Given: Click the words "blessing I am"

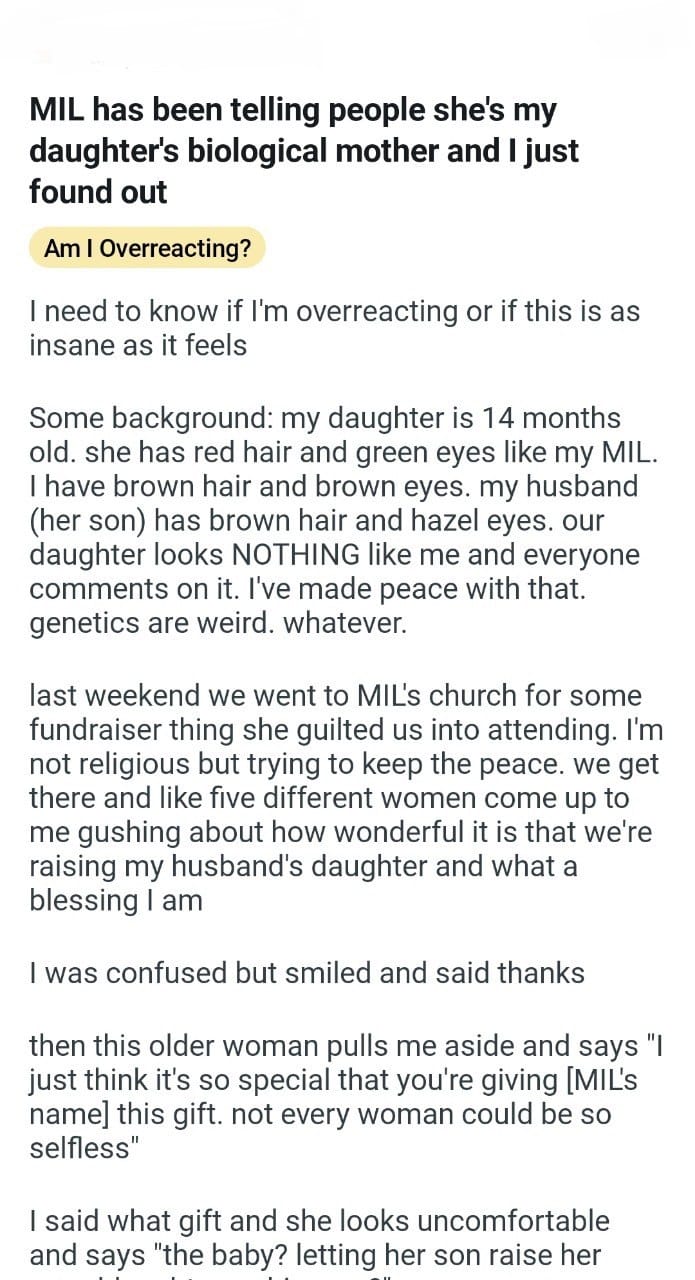Looking at the screenshot, I should (115, 900).
